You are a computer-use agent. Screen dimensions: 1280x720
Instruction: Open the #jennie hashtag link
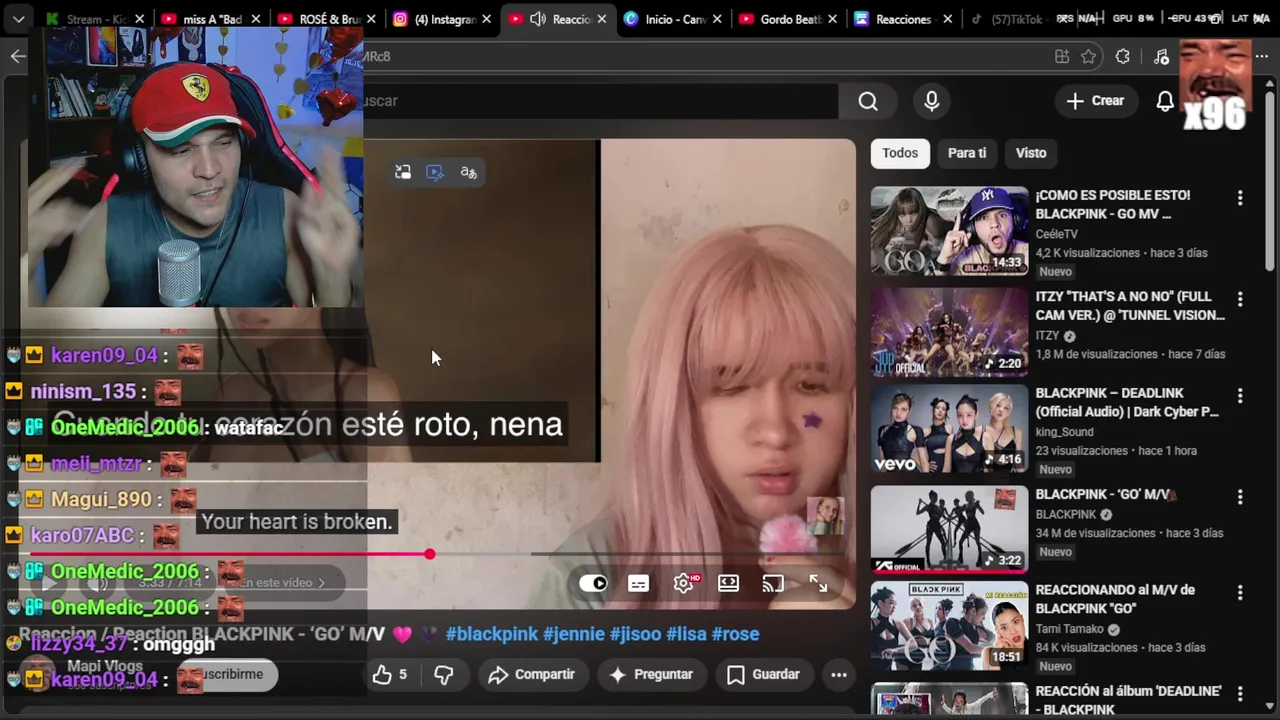point(573,634)
